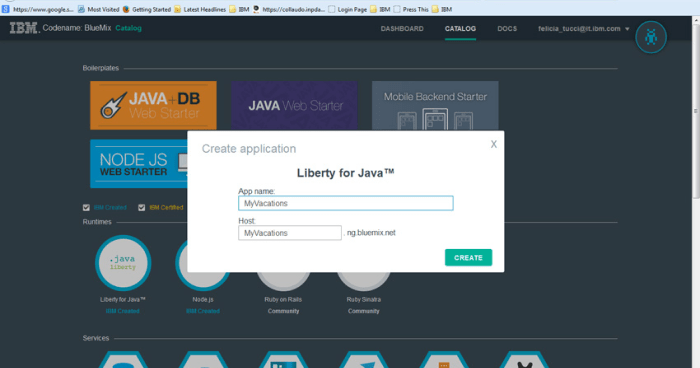The image size is (700, 368).
Task: Open the google bookmark in the toolbar
Action: point(38,9)
